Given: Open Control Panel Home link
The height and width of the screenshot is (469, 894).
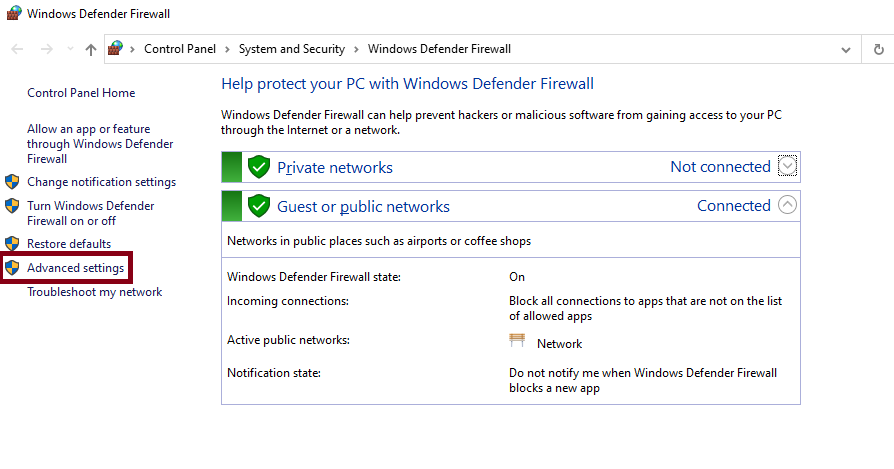Looking at the screenshot, I should pos(81,93).
